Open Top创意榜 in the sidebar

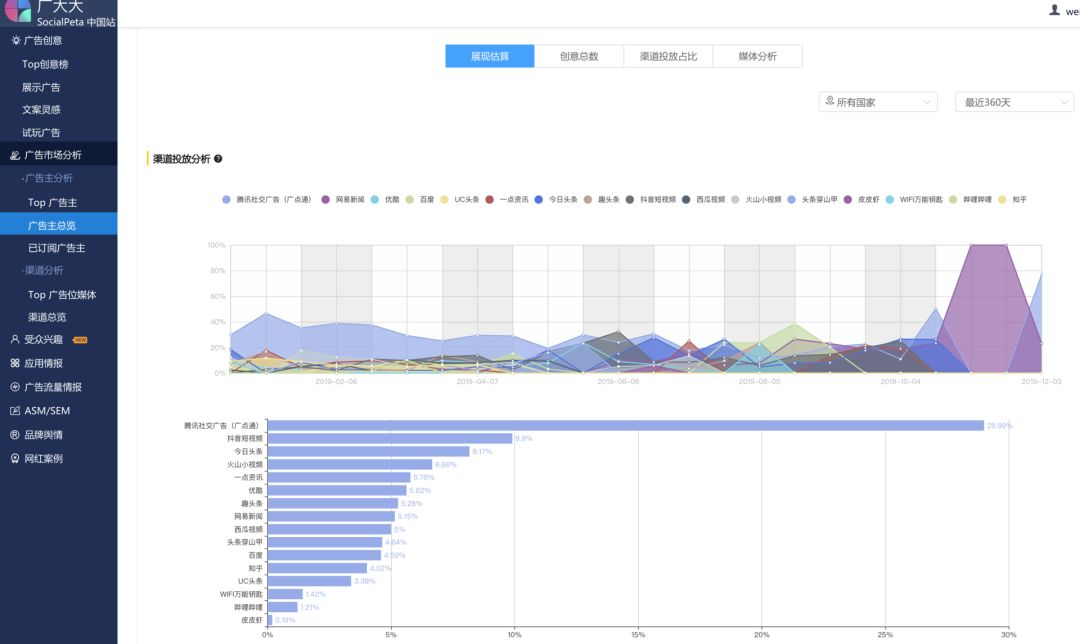click(x=45, y=64)
